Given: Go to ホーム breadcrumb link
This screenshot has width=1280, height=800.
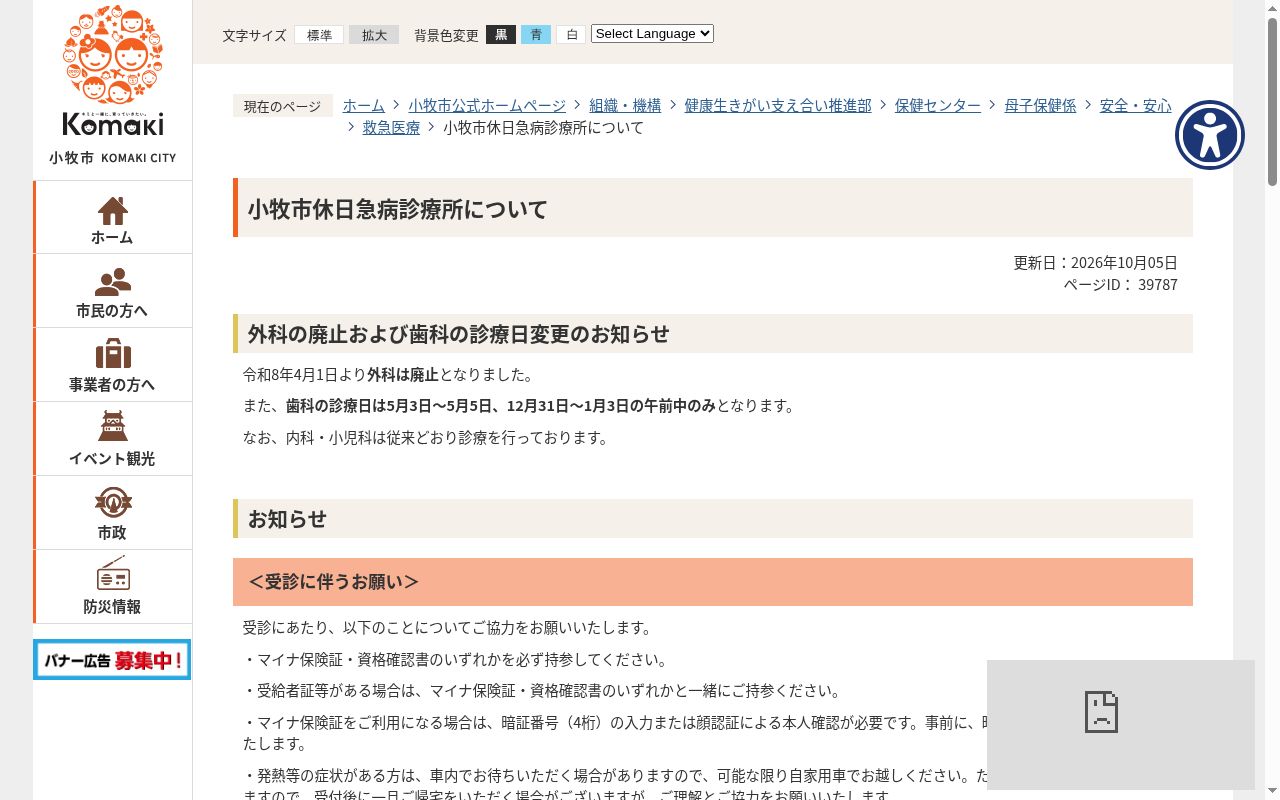Looking at the screenshot, I should pos(364,105).
